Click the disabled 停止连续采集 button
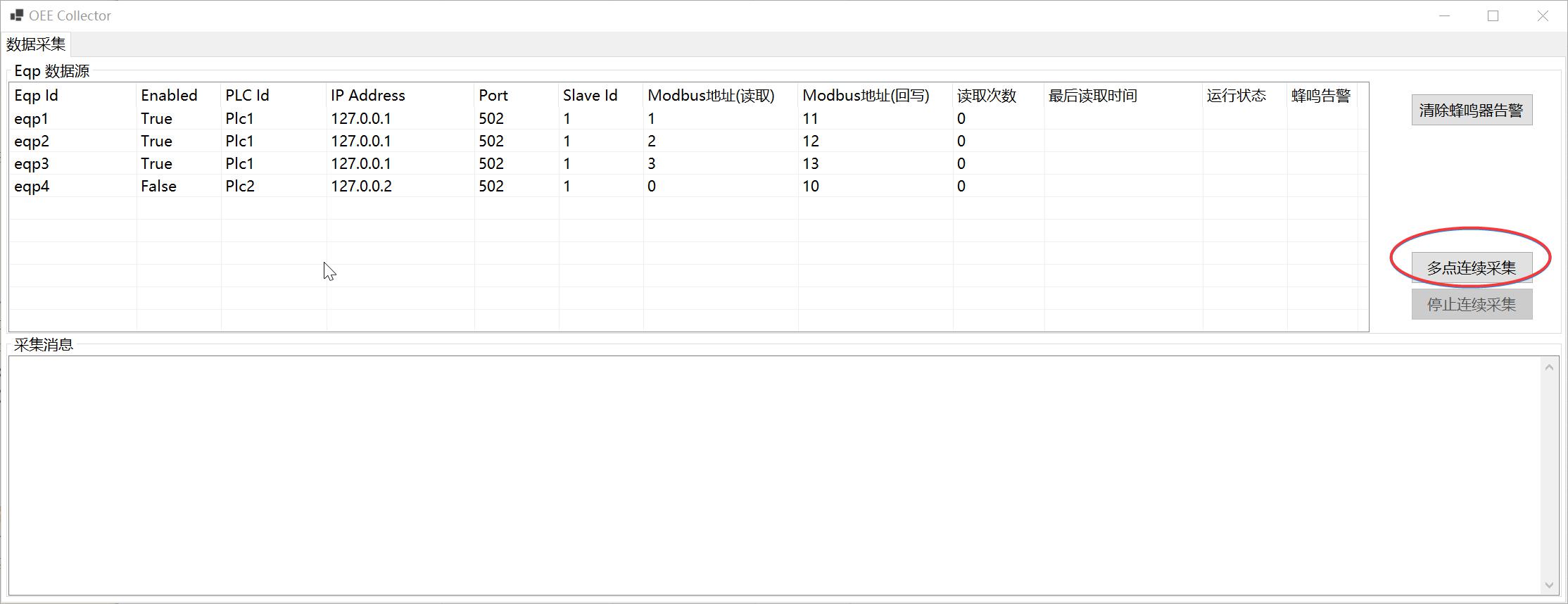Image resolution: width=1568 pixels, height=604 pixels. 1471,305
